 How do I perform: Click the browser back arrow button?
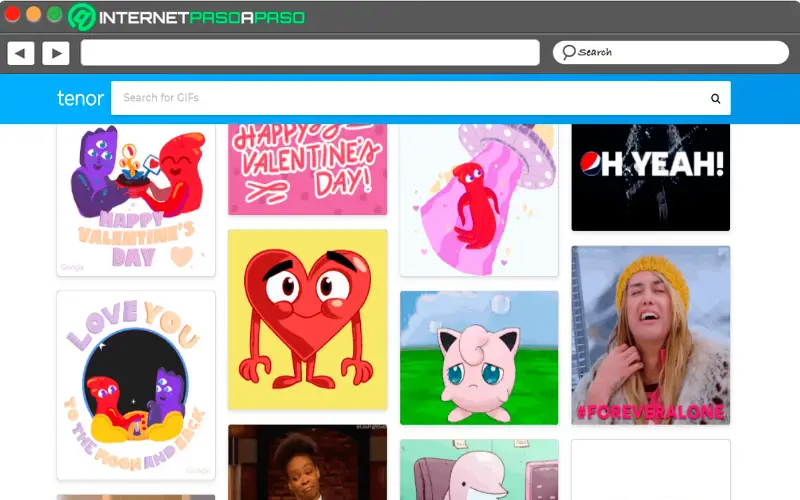pos(21,53)
